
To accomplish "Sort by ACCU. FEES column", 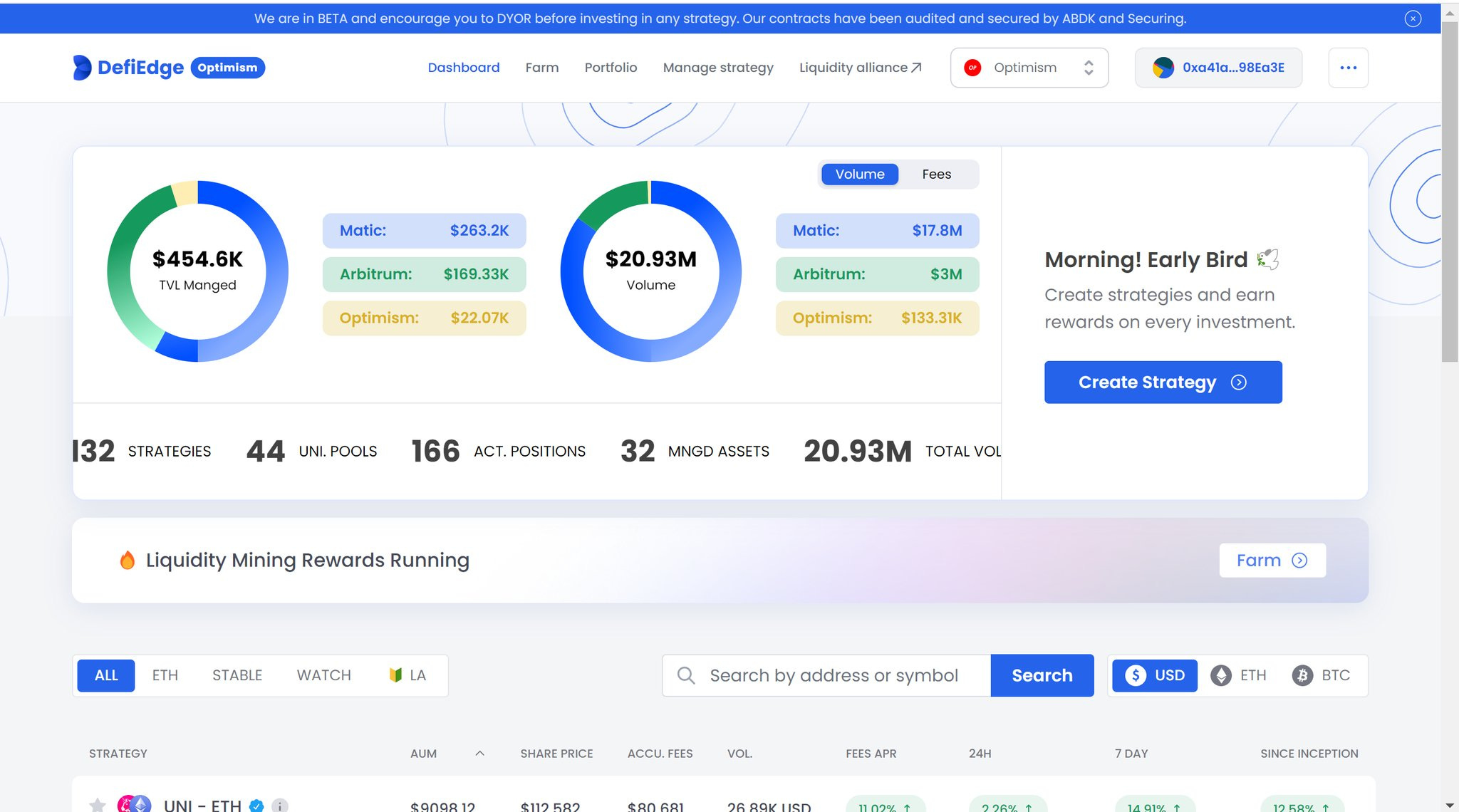I will 660,754.
